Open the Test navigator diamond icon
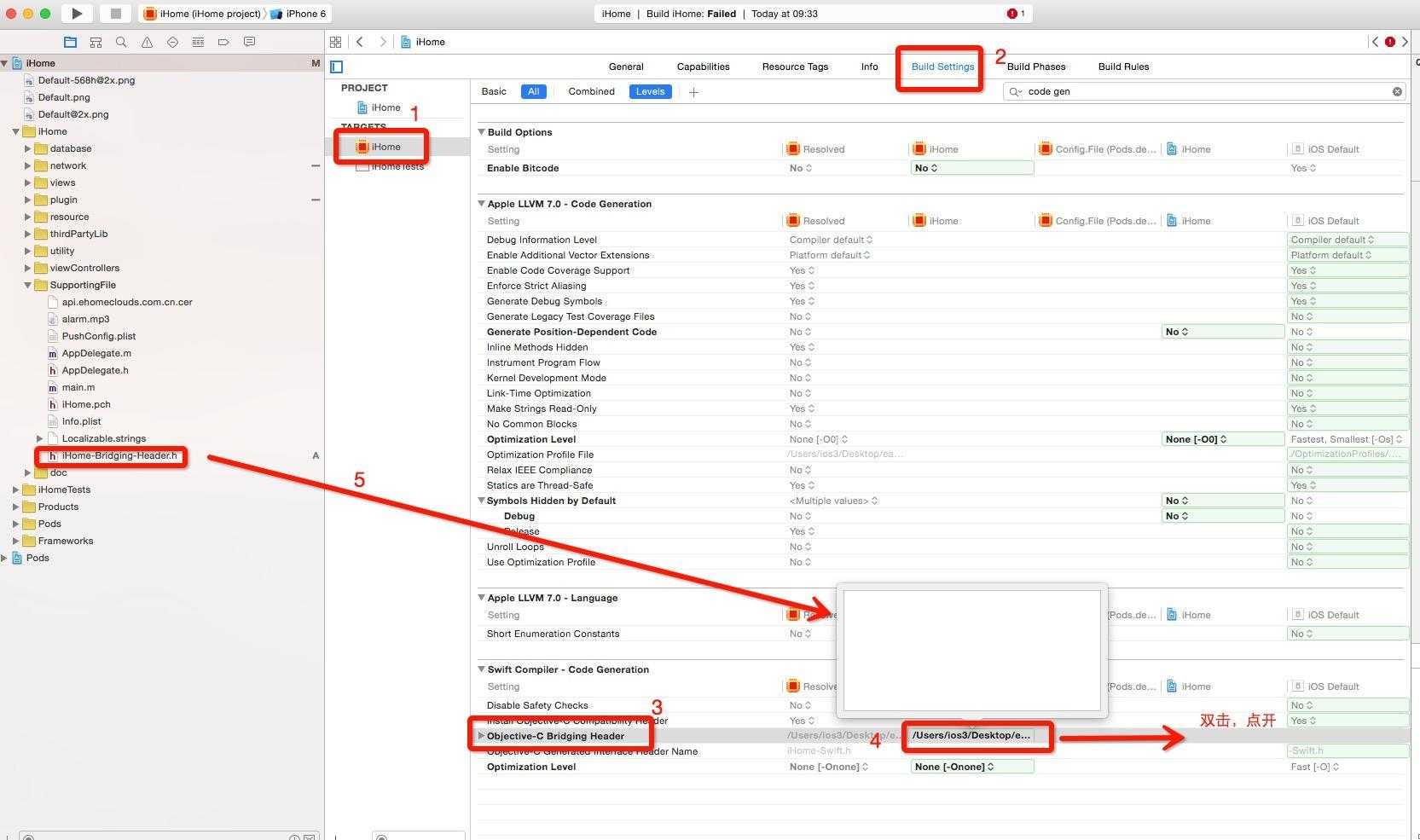Screen dimensions: 1420x840 click(172, 42)
